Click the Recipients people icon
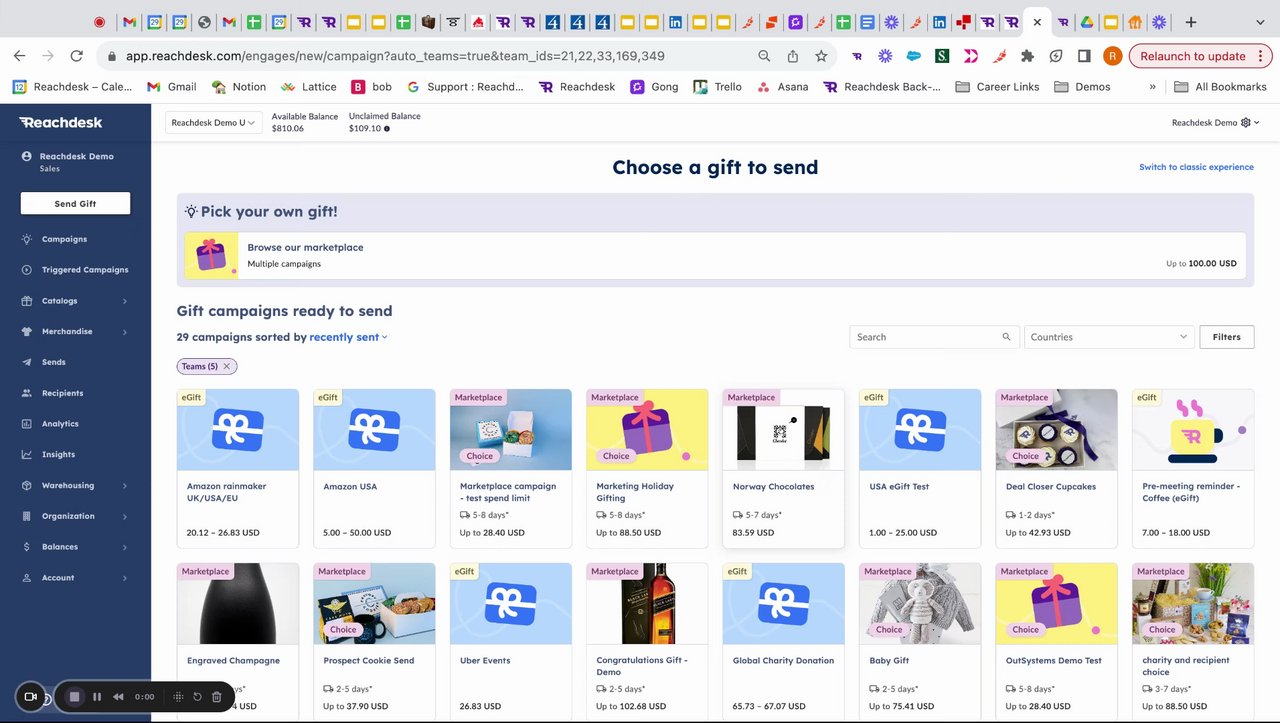The width and height of the screenshot is (1280, 723). [27, 393]
